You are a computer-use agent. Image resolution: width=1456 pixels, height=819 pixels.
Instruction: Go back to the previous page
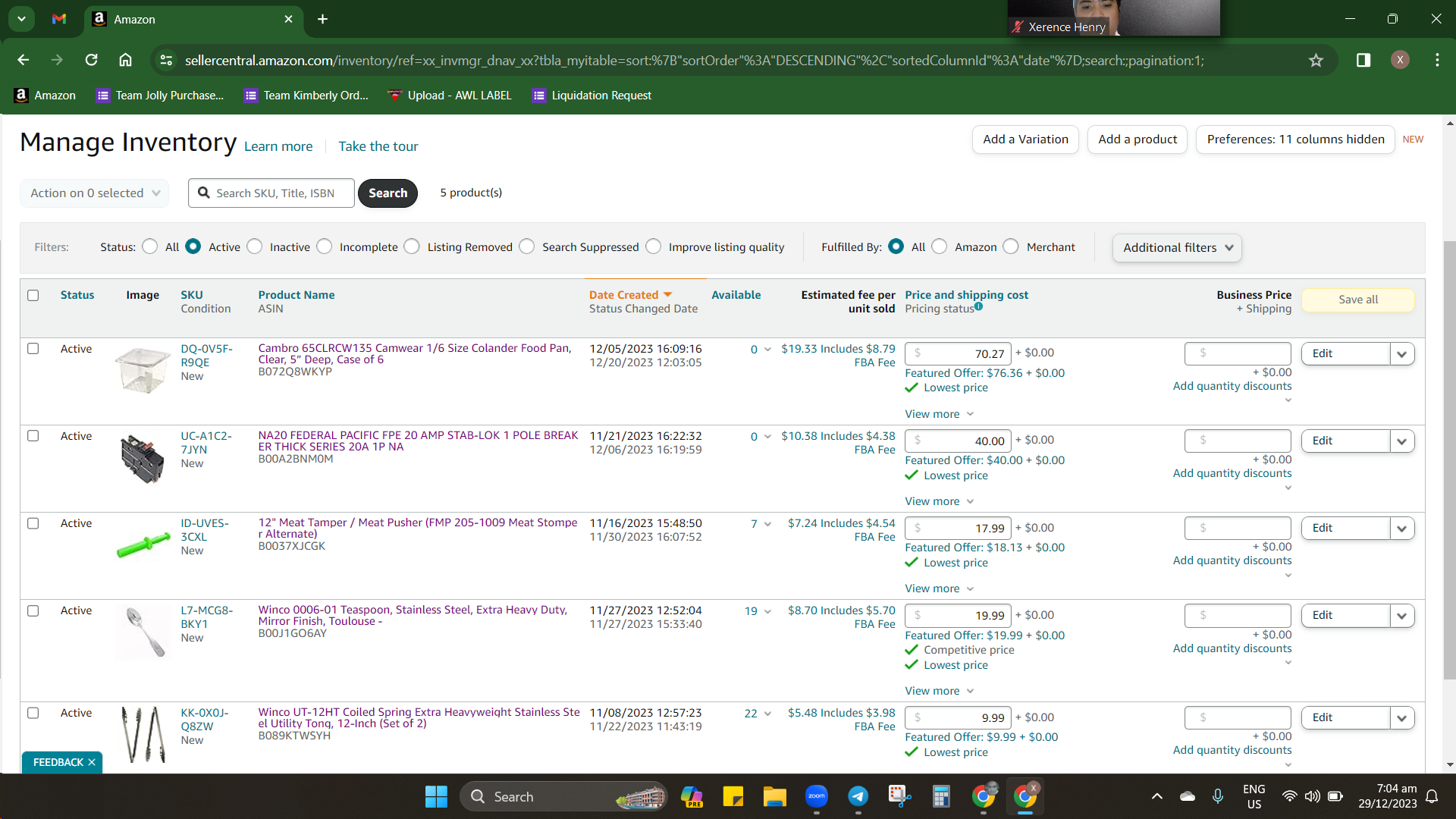tap(23, 60)
